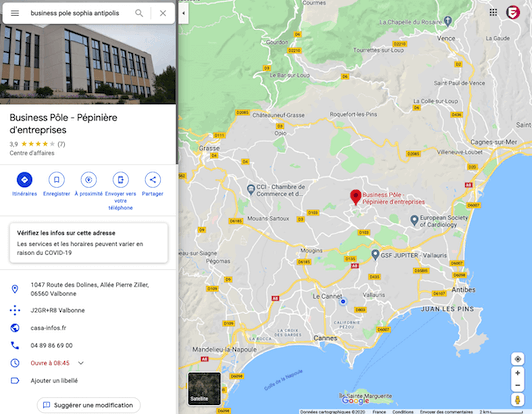This screenshot has height=414, width=532.
Task: Click the magnifier search icon
Action: 139,13
